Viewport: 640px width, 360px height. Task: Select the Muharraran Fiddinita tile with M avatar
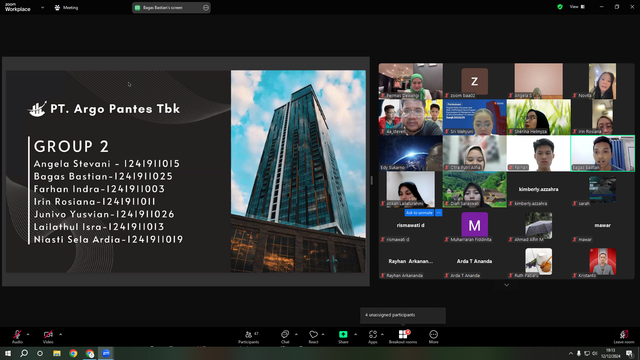click(x=474, y=225)
